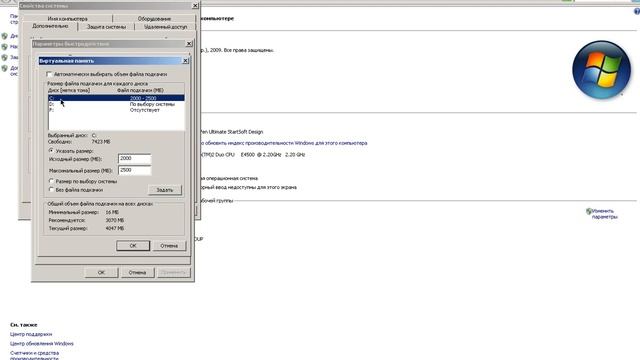Viewport: 640px width, 360px height.
Task: Click the shield icon beside the 'За…' sidebar link
Action: [4, 57]
